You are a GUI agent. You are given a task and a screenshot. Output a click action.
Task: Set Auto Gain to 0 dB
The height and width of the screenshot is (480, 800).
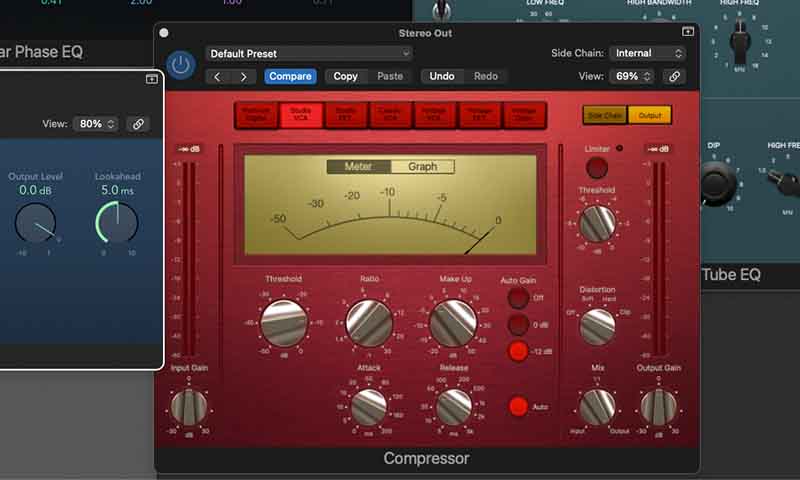point(518,324)
